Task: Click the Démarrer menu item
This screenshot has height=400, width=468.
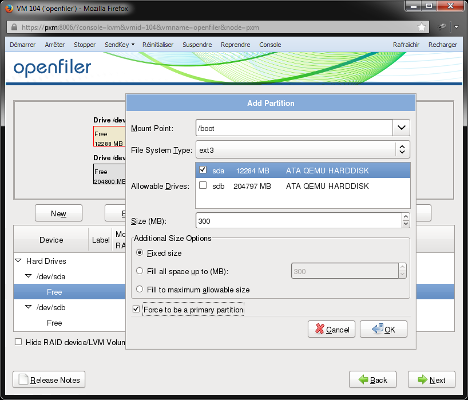Action: pyautogui.click(x=22, y=45)
